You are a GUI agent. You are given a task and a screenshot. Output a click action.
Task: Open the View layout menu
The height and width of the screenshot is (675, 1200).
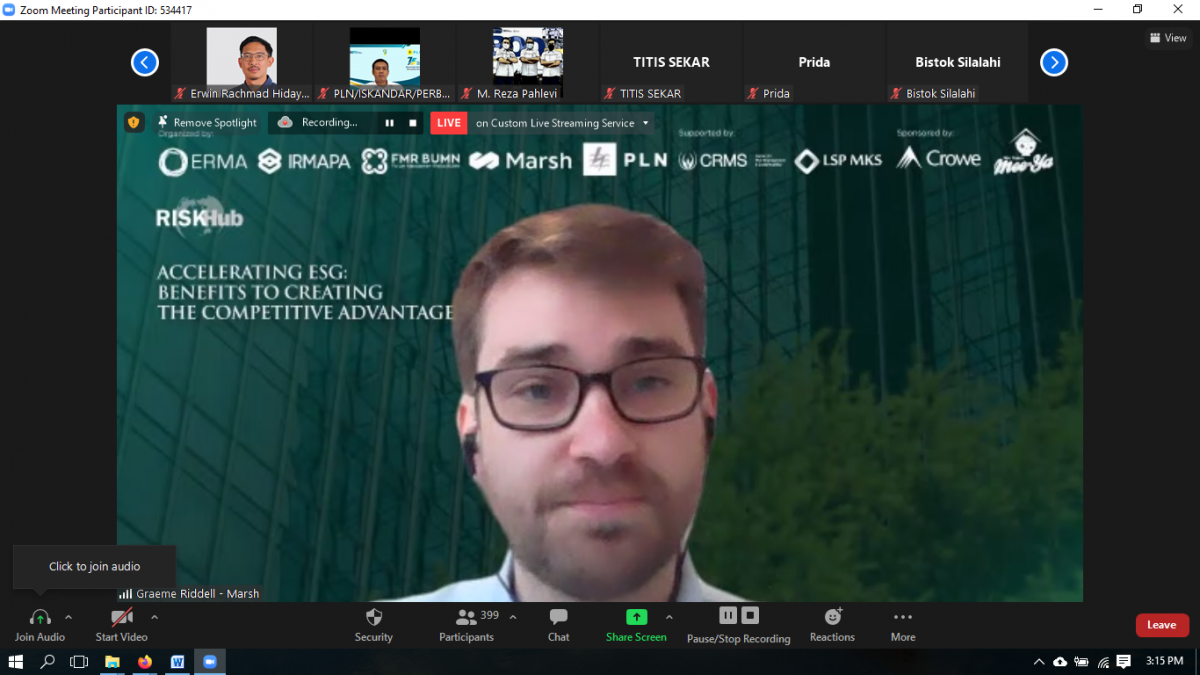1168,38
